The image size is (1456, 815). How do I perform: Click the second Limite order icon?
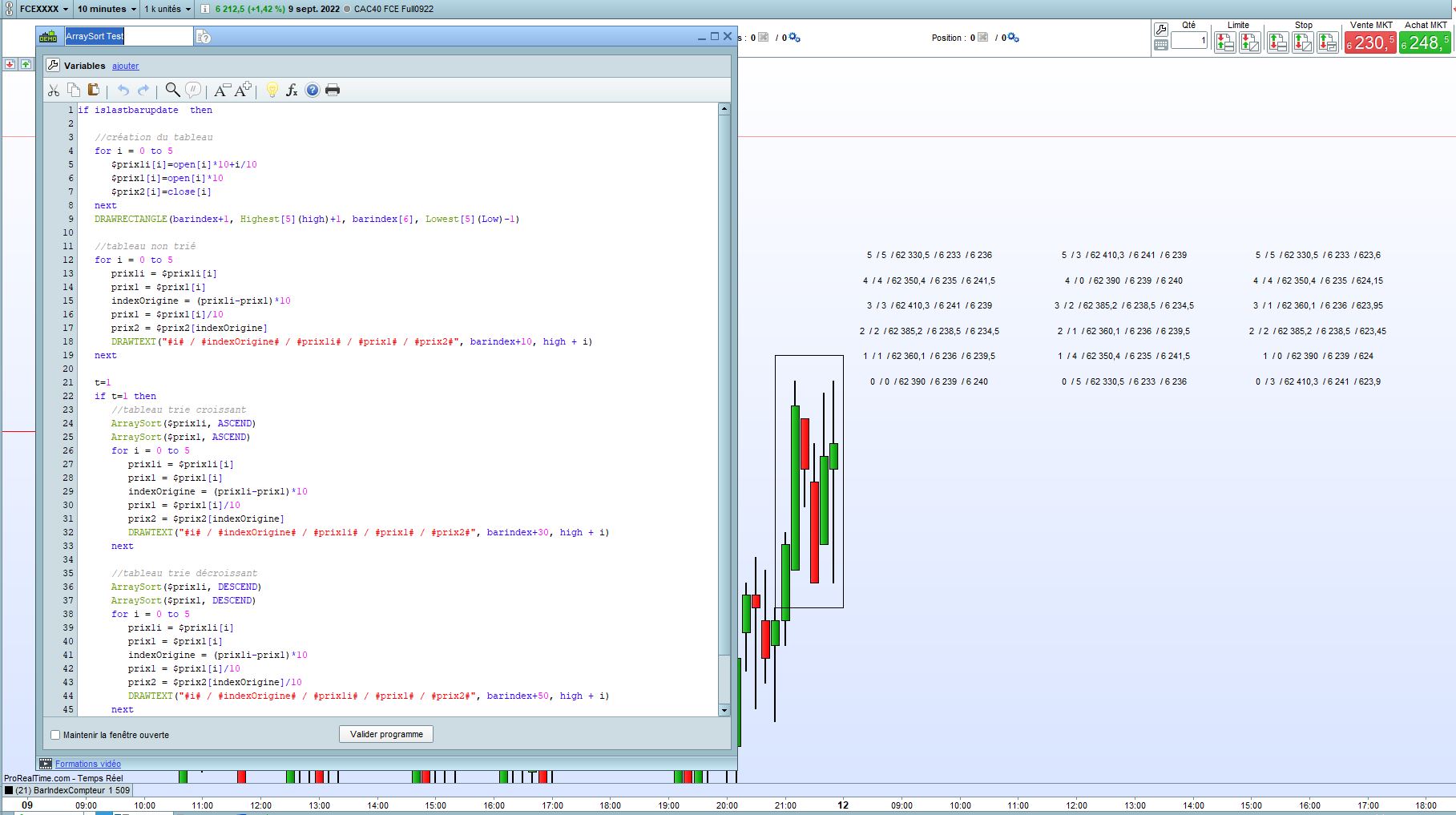[1250, 42]
